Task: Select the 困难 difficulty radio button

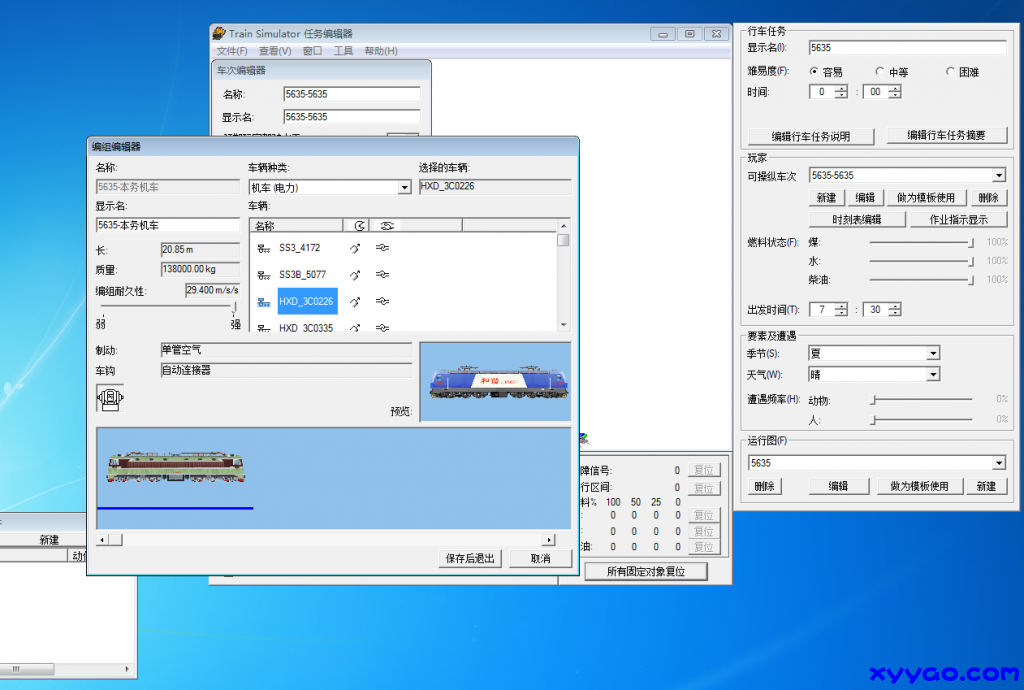Action: 948,71
